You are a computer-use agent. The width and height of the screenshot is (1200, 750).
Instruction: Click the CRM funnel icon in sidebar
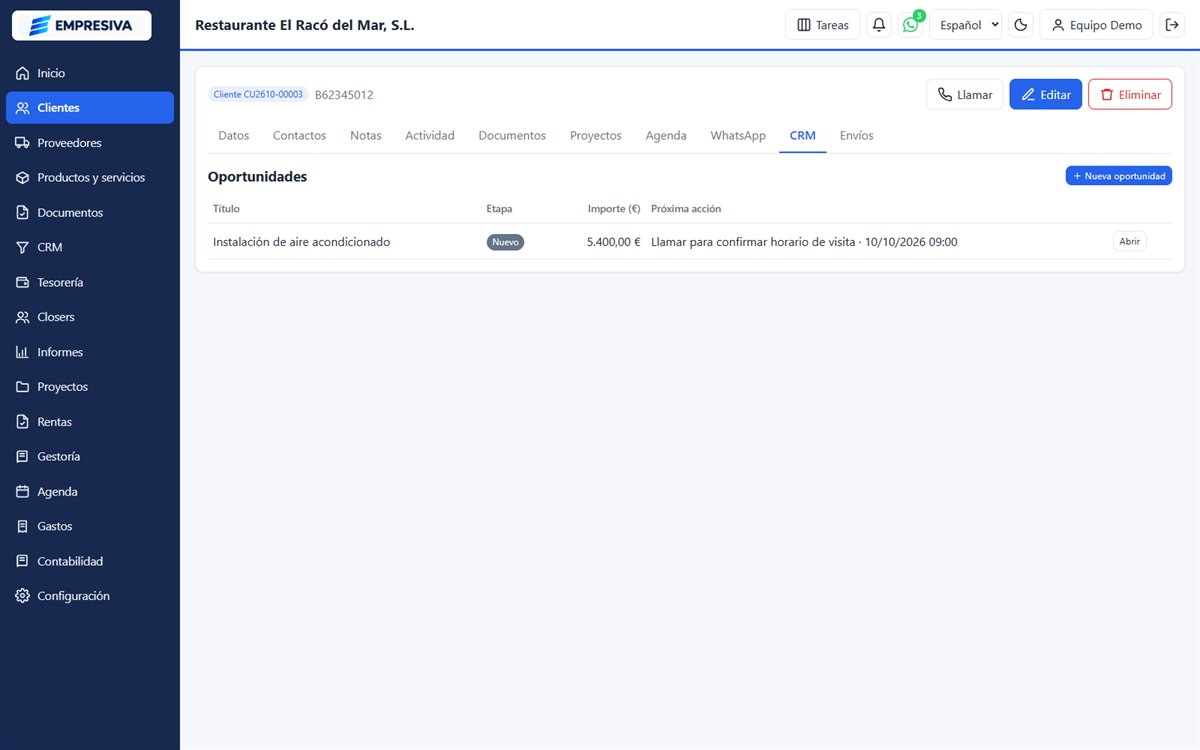[x=23, y=247]
